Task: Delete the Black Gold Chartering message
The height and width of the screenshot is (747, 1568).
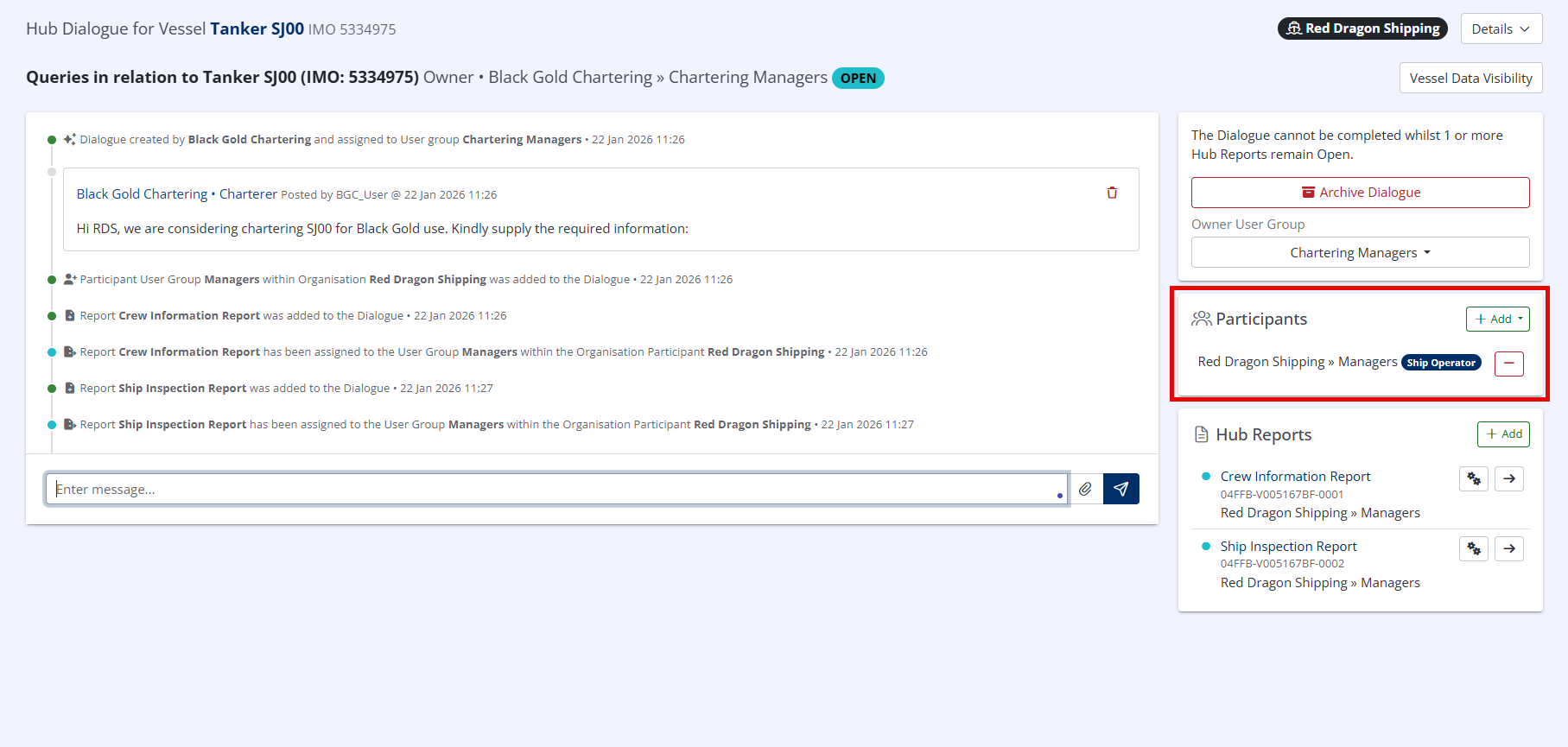Action: [x=1112, y=193]
